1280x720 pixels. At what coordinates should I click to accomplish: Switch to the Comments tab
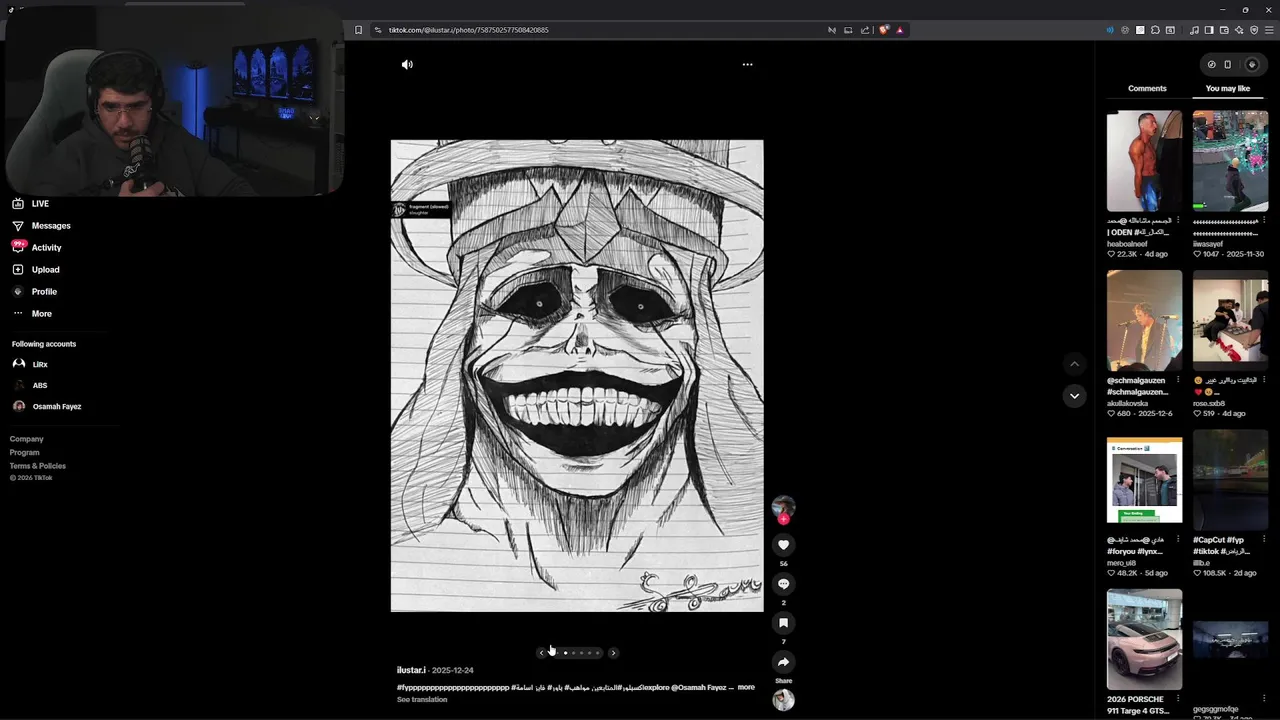coord(1147,88)
